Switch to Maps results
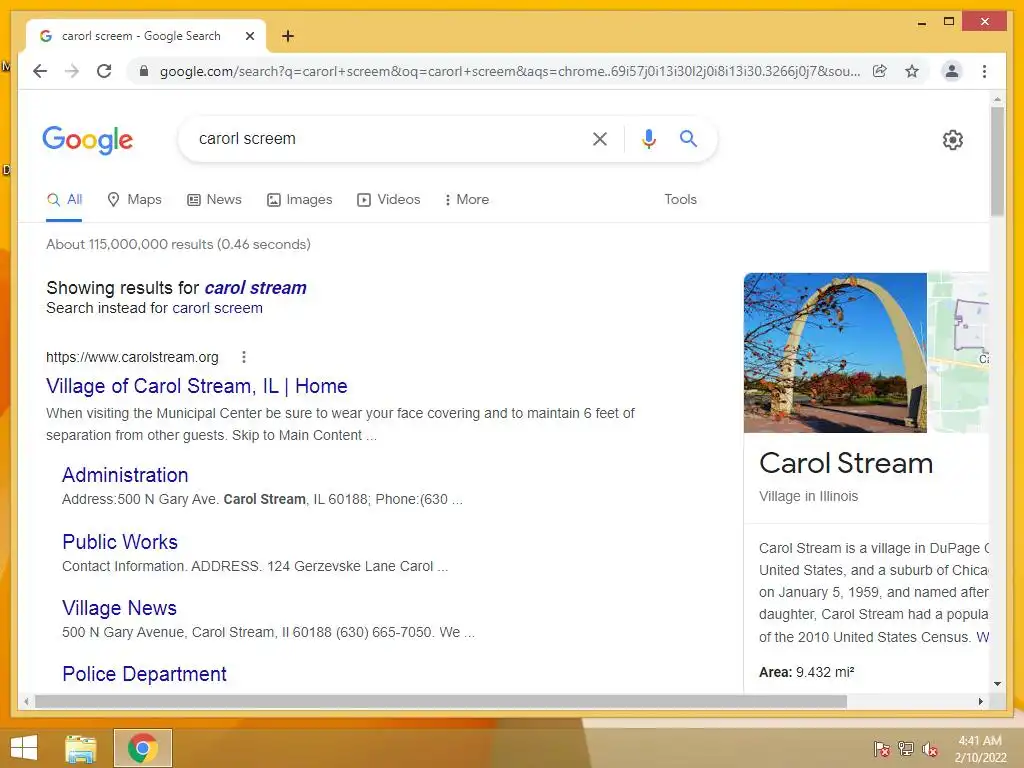The height and width of the screenshot is (768, 1024). click(135, 200)
